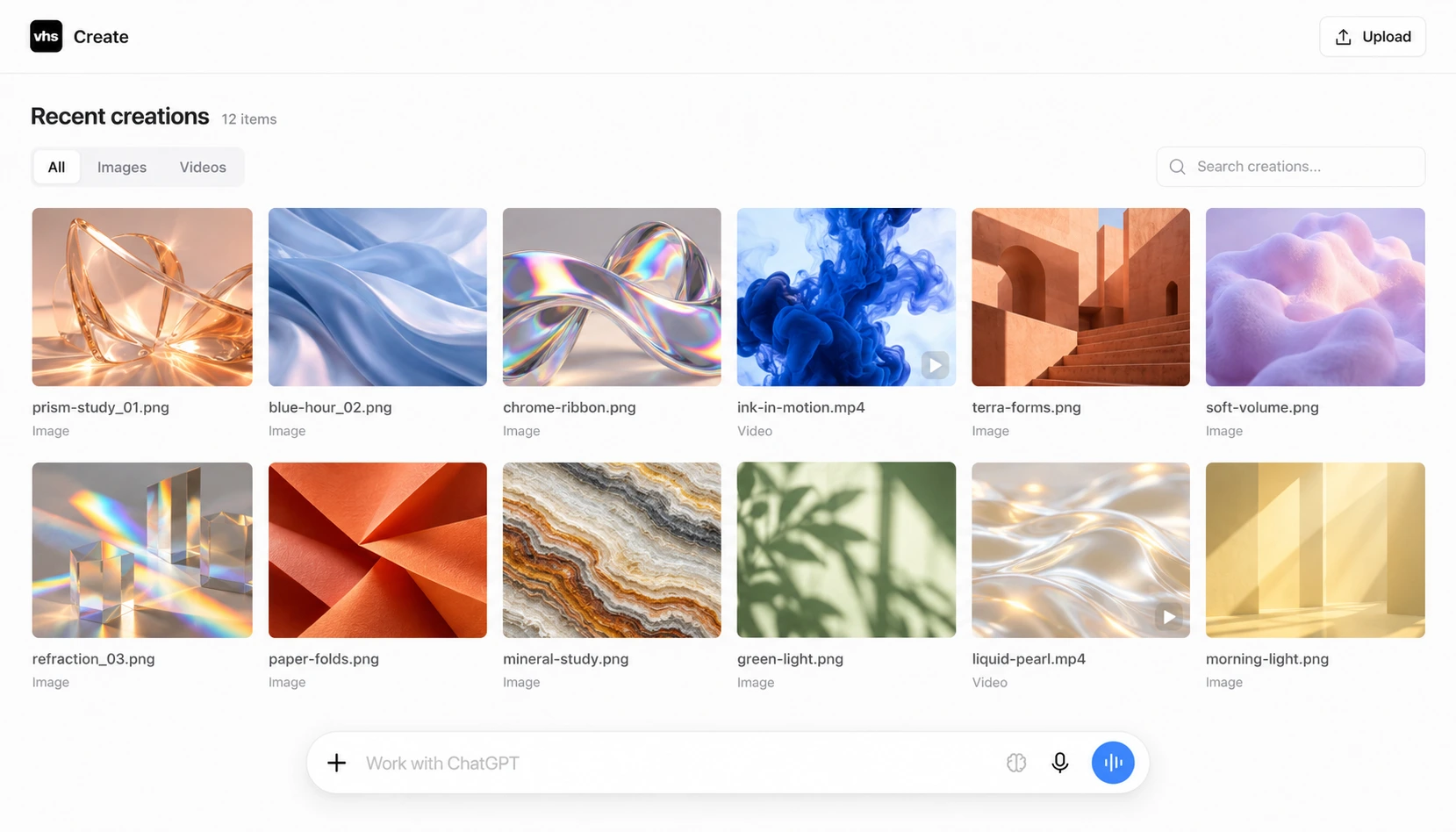The height and width of the screenshot is (832, 1456).
Task: Click the file name blue-hour_02.png
Action: [x=330, y=407]
